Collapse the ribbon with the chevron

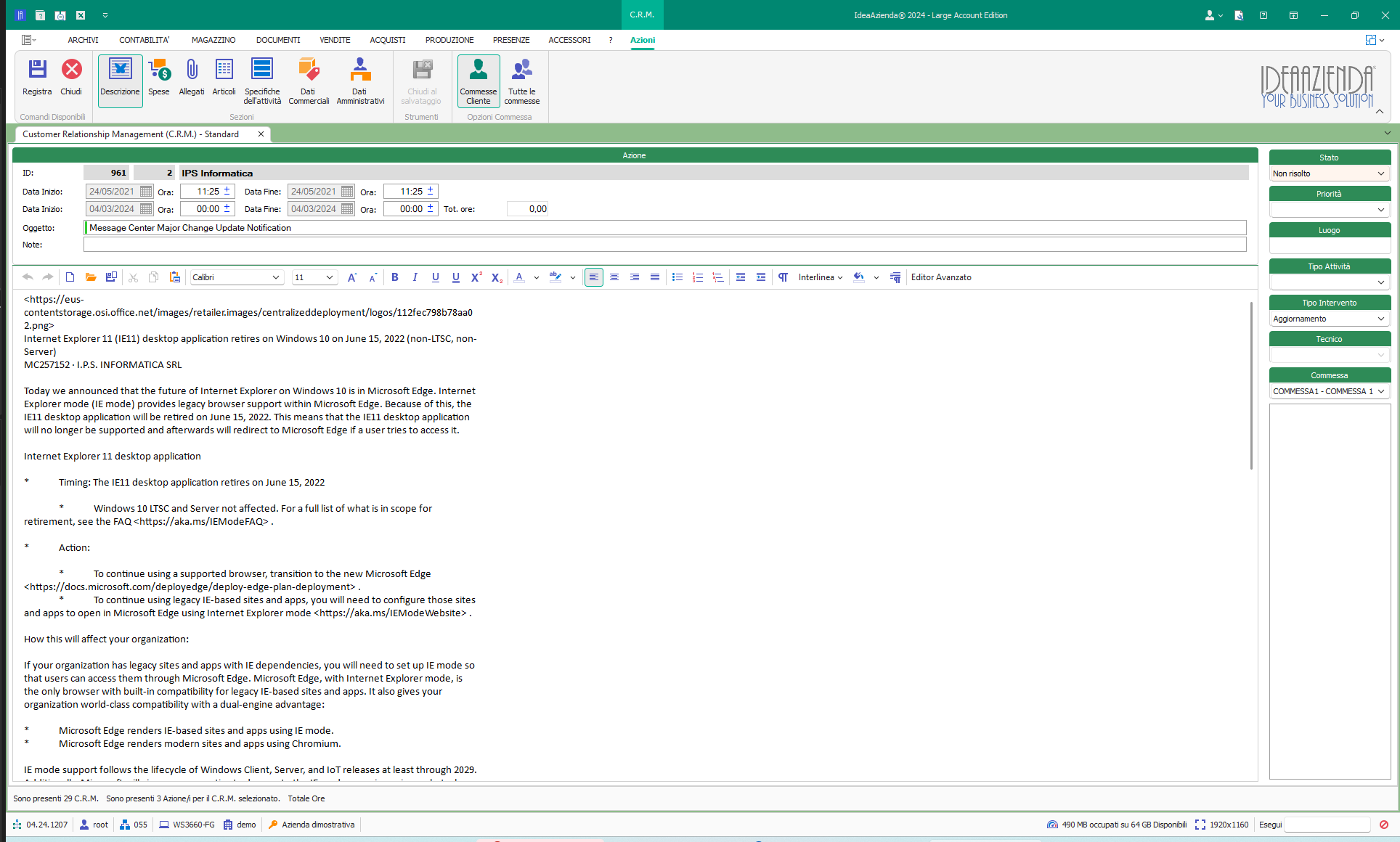(x=1380, y=111)
